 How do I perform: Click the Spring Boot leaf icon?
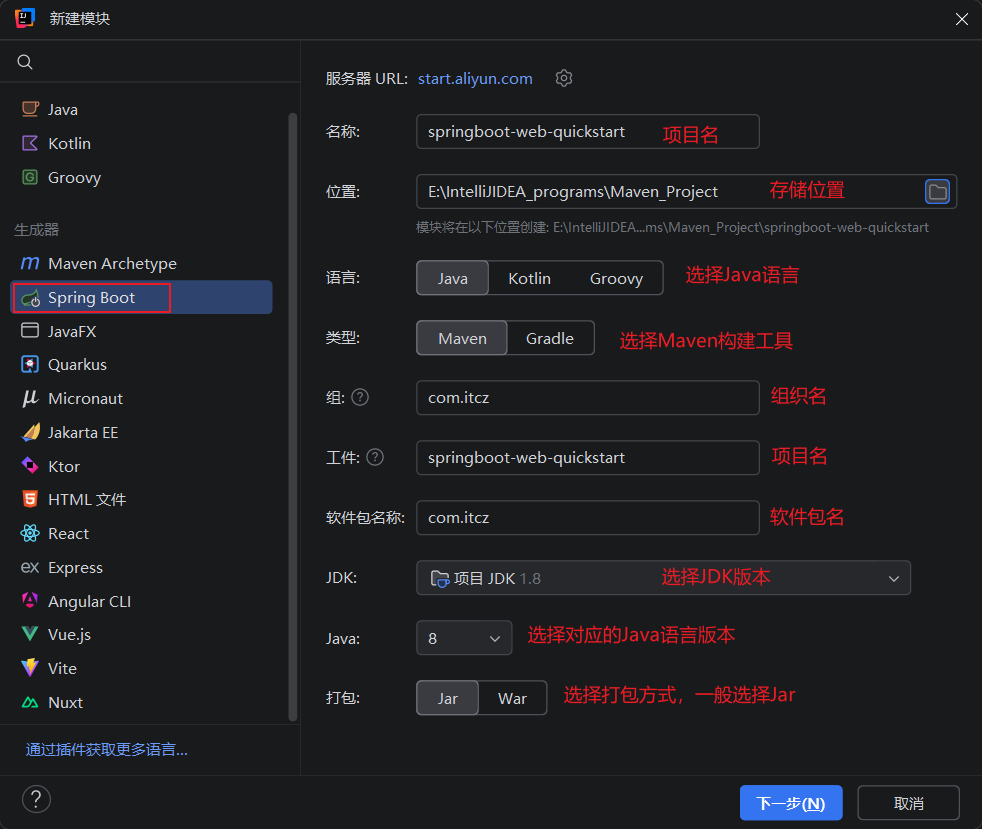point(30,298)
